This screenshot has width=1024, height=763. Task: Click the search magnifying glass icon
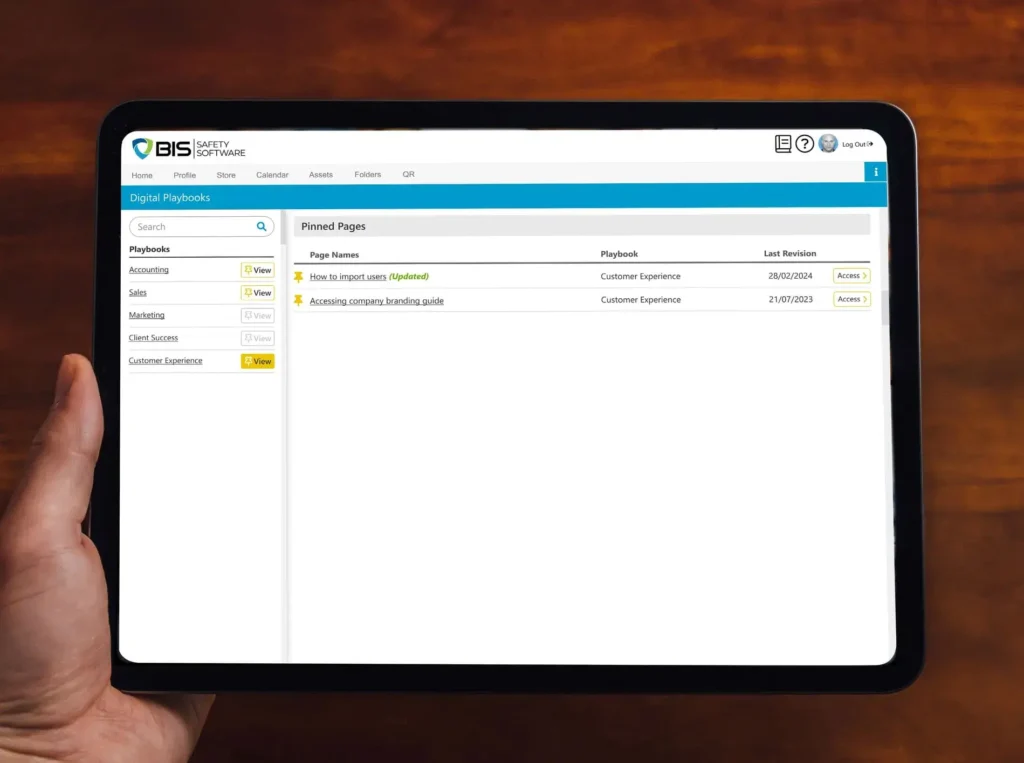pos(262,227)
